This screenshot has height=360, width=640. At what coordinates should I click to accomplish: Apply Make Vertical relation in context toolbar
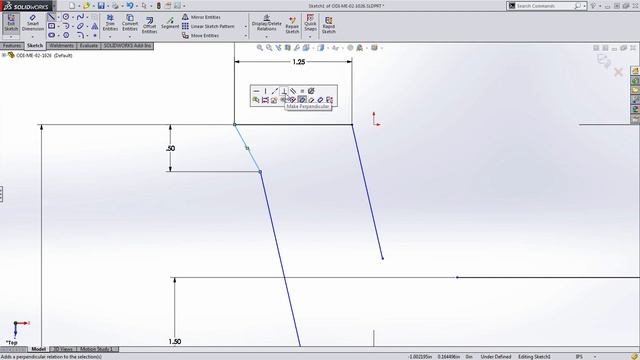click(266, 91)
